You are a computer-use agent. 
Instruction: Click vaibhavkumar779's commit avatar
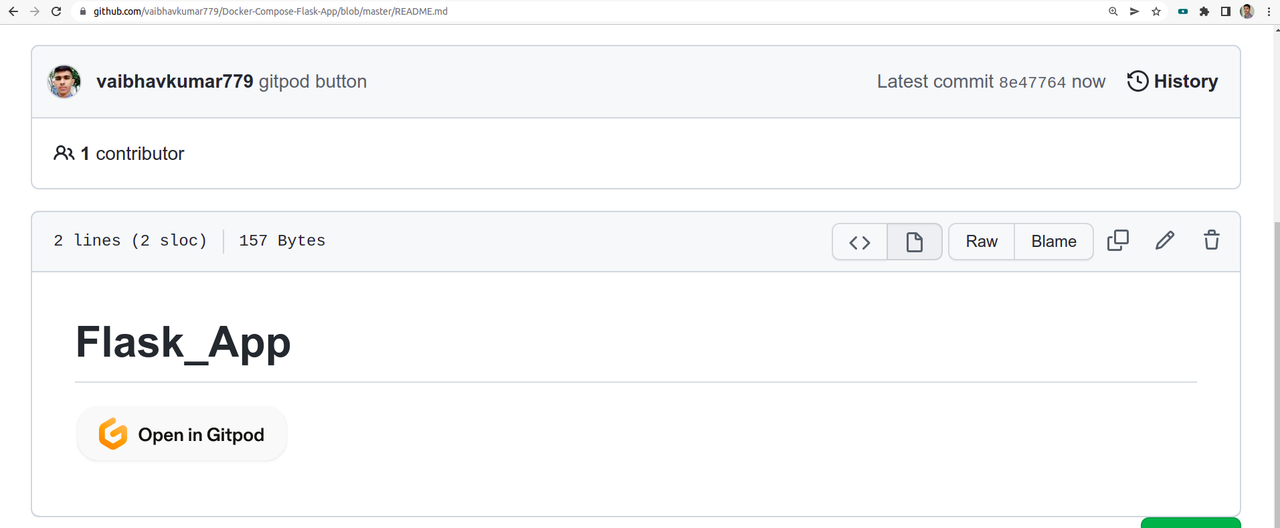click(65, 82)
